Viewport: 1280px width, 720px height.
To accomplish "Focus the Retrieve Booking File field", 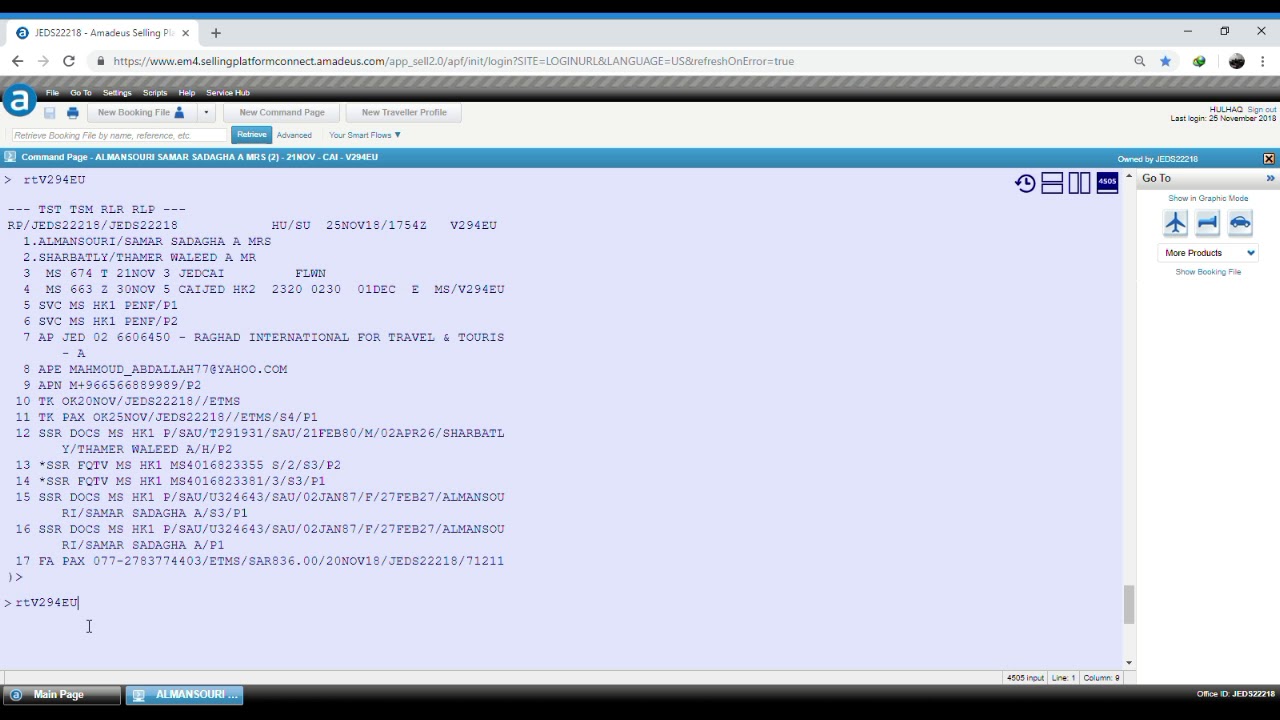I will coord(119,135).
